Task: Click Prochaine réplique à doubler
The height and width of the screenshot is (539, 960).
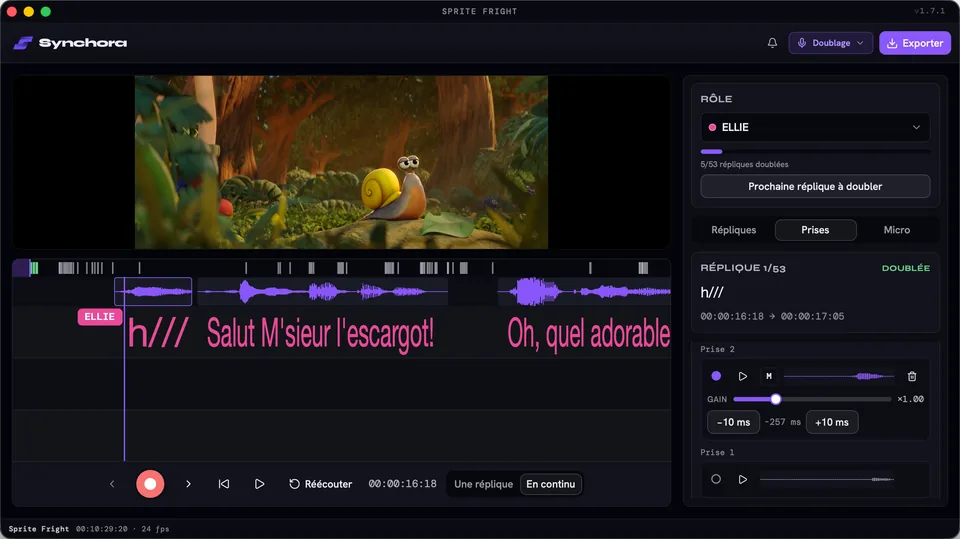Action: pos(815,186)
